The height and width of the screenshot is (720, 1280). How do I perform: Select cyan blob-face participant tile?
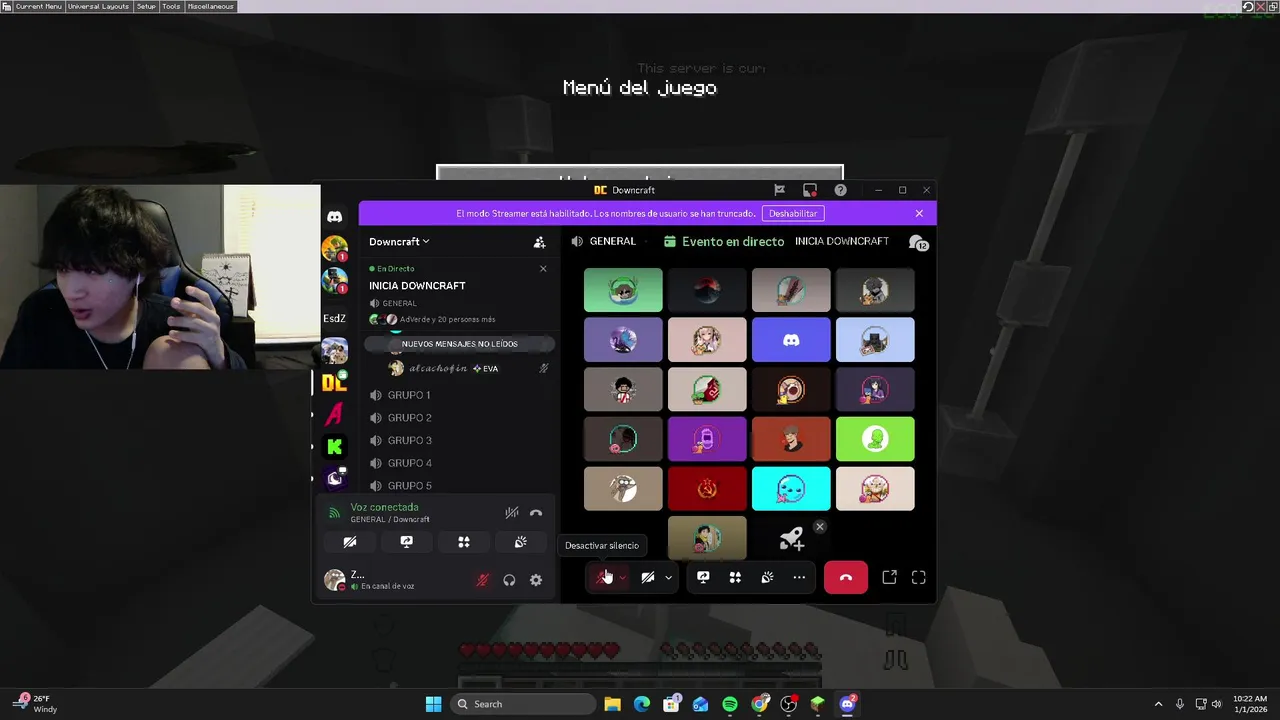point(791,489)
